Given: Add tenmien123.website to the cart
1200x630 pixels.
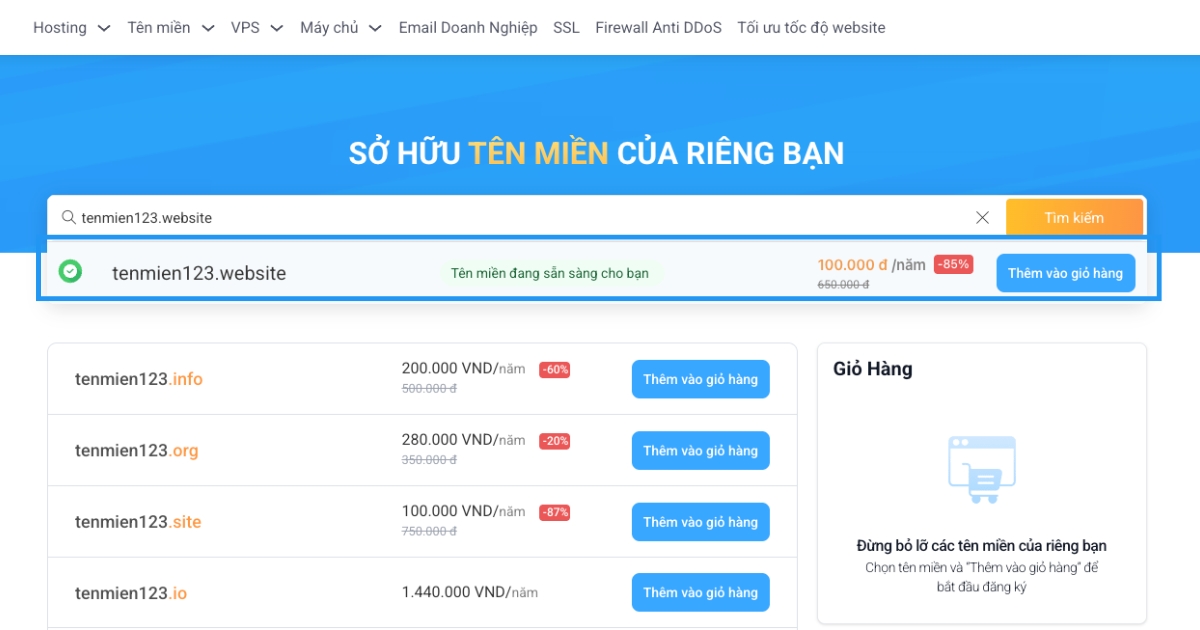Looking at the screenshot, I should click(1065, 272).
